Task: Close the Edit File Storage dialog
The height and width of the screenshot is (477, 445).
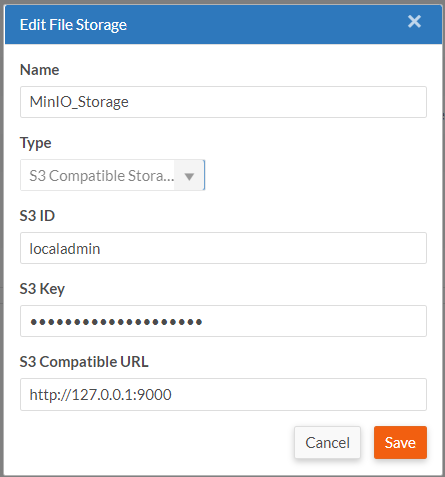Action: pos(414,22)
